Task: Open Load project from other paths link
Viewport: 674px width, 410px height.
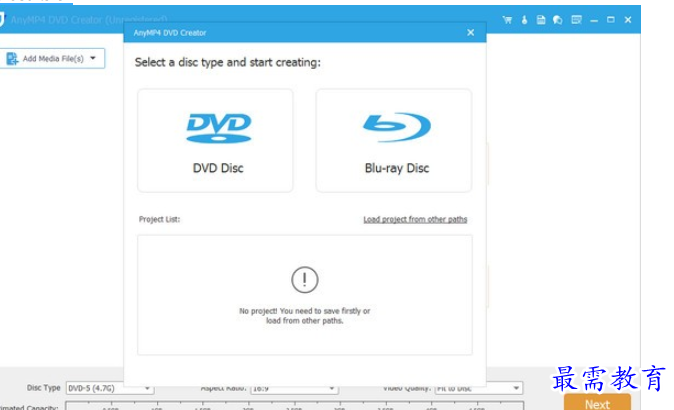Action: click(415, 219)
